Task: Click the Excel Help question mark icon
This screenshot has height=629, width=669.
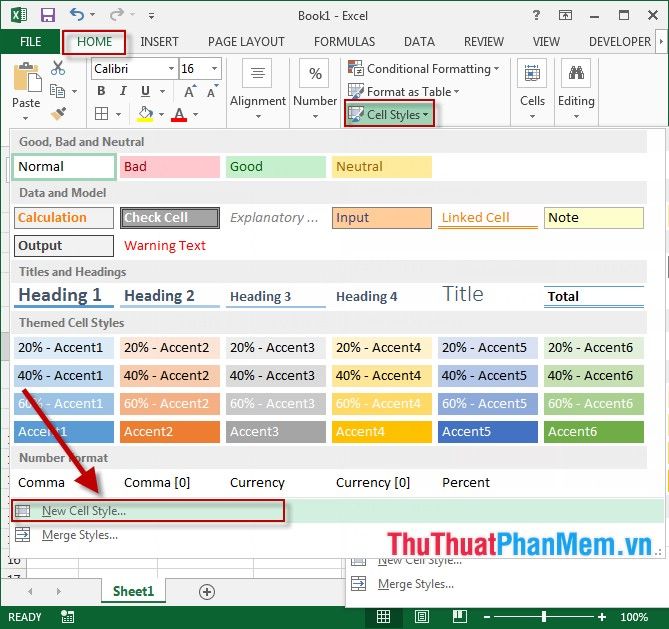Action: point(536,15)
